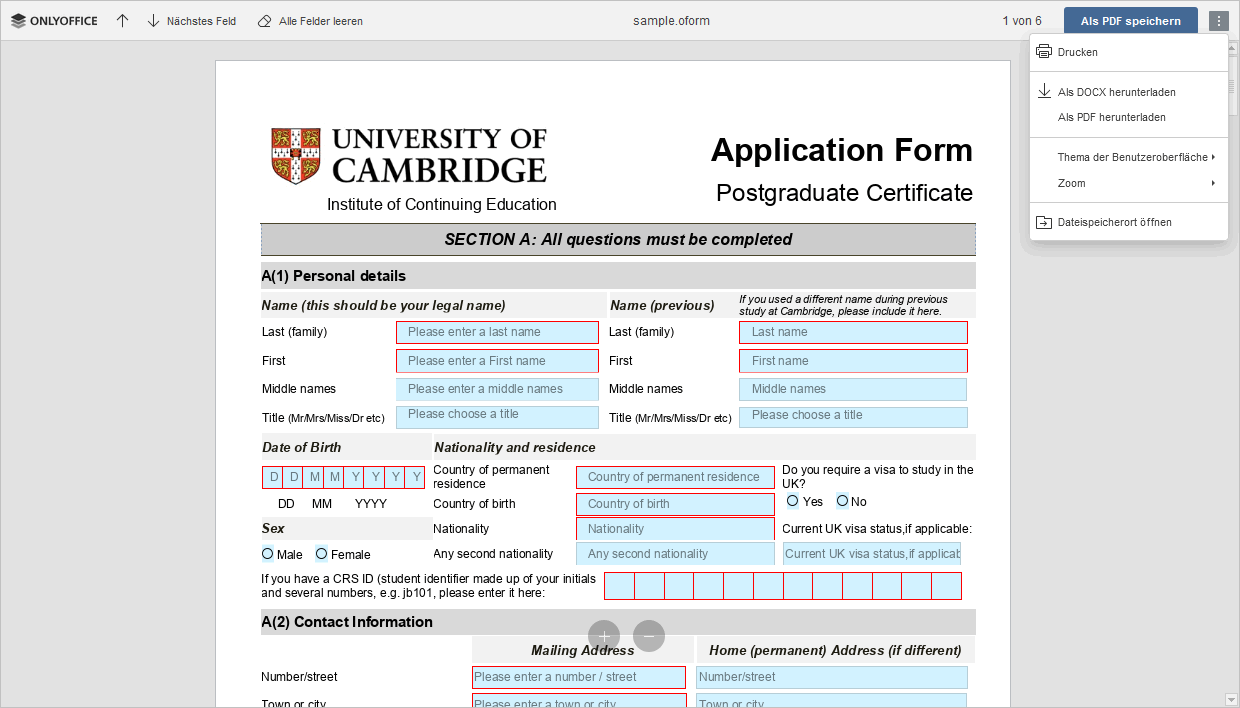1240x708 pixels.
Task: Choose Als DOCX herunterladen
Action: pos(1128,92)
